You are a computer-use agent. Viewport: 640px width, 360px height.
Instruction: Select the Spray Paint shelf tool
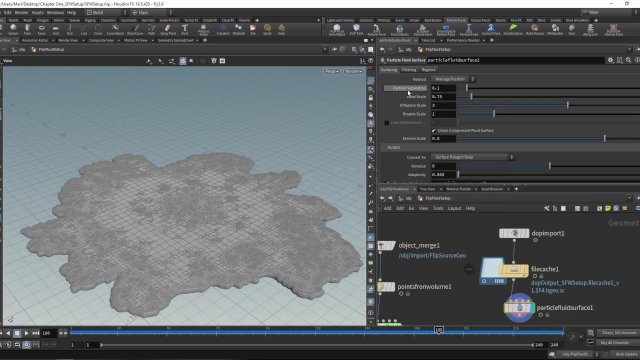pyautogui.click(x=168, y=29)
